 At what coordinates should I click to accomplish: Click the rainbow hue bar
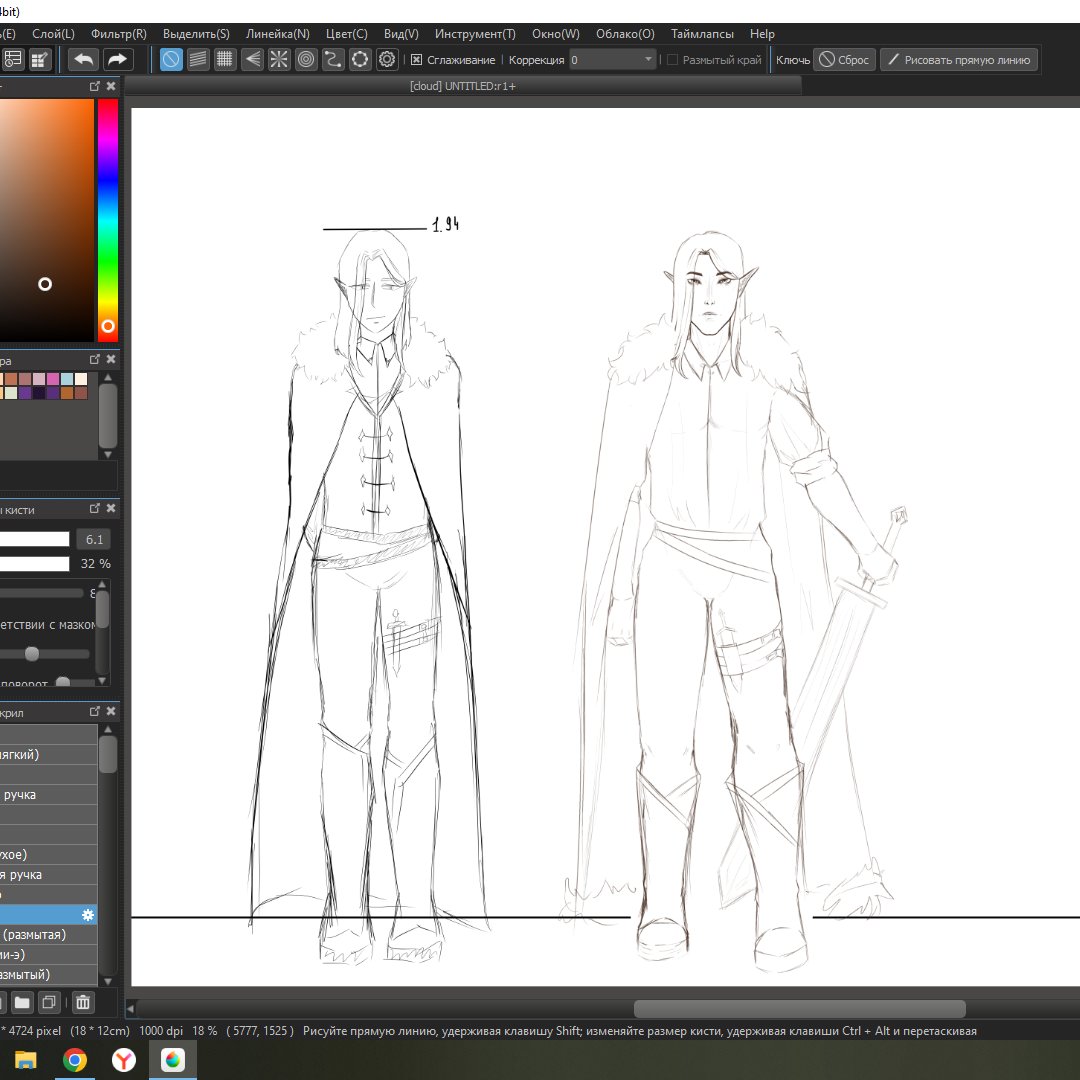coord(107,220)
